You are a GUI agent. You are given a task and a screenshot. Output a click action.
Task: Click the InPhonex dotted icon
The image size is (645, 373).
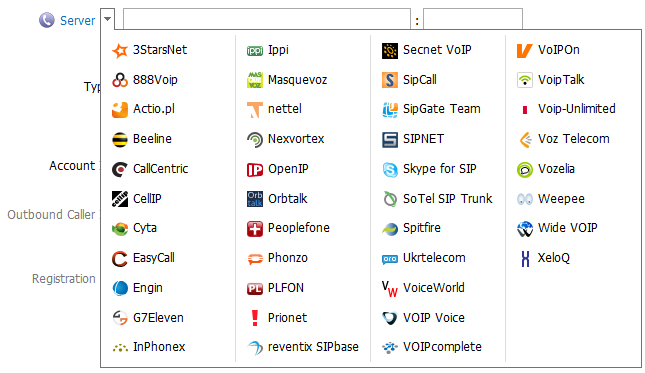tap(120, 348)
